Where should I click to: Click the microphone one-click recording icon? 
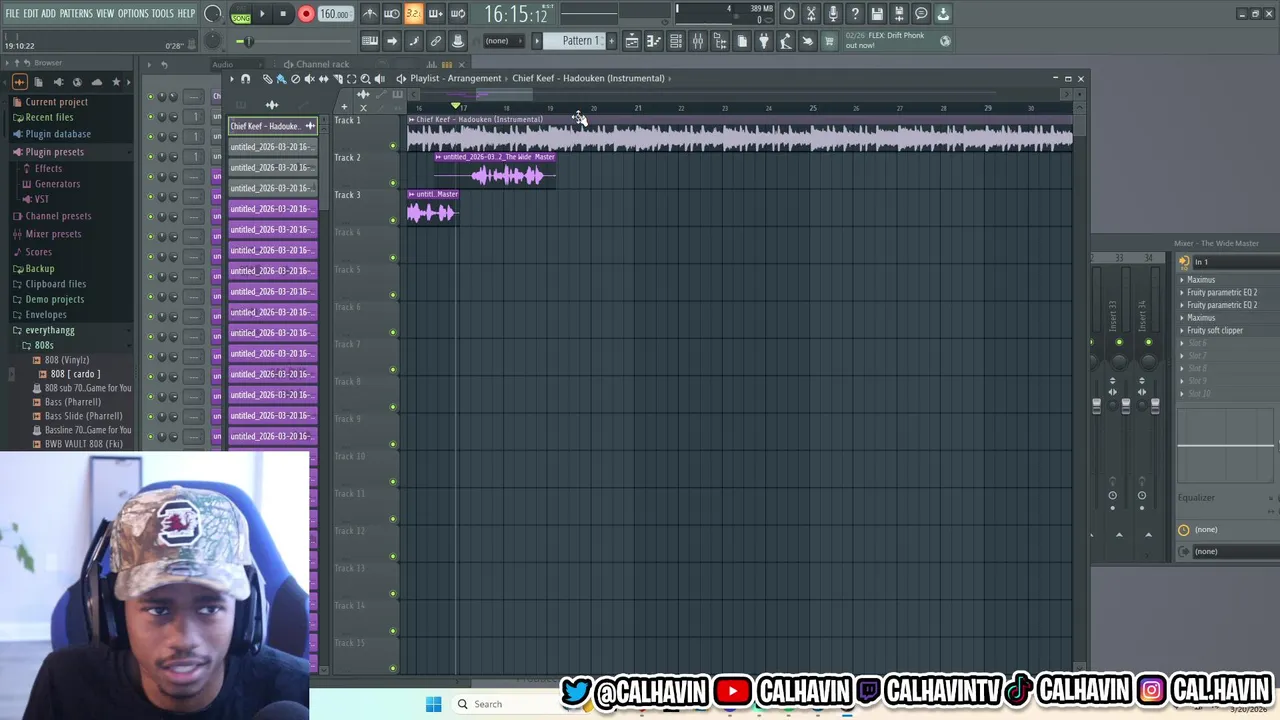833,14
